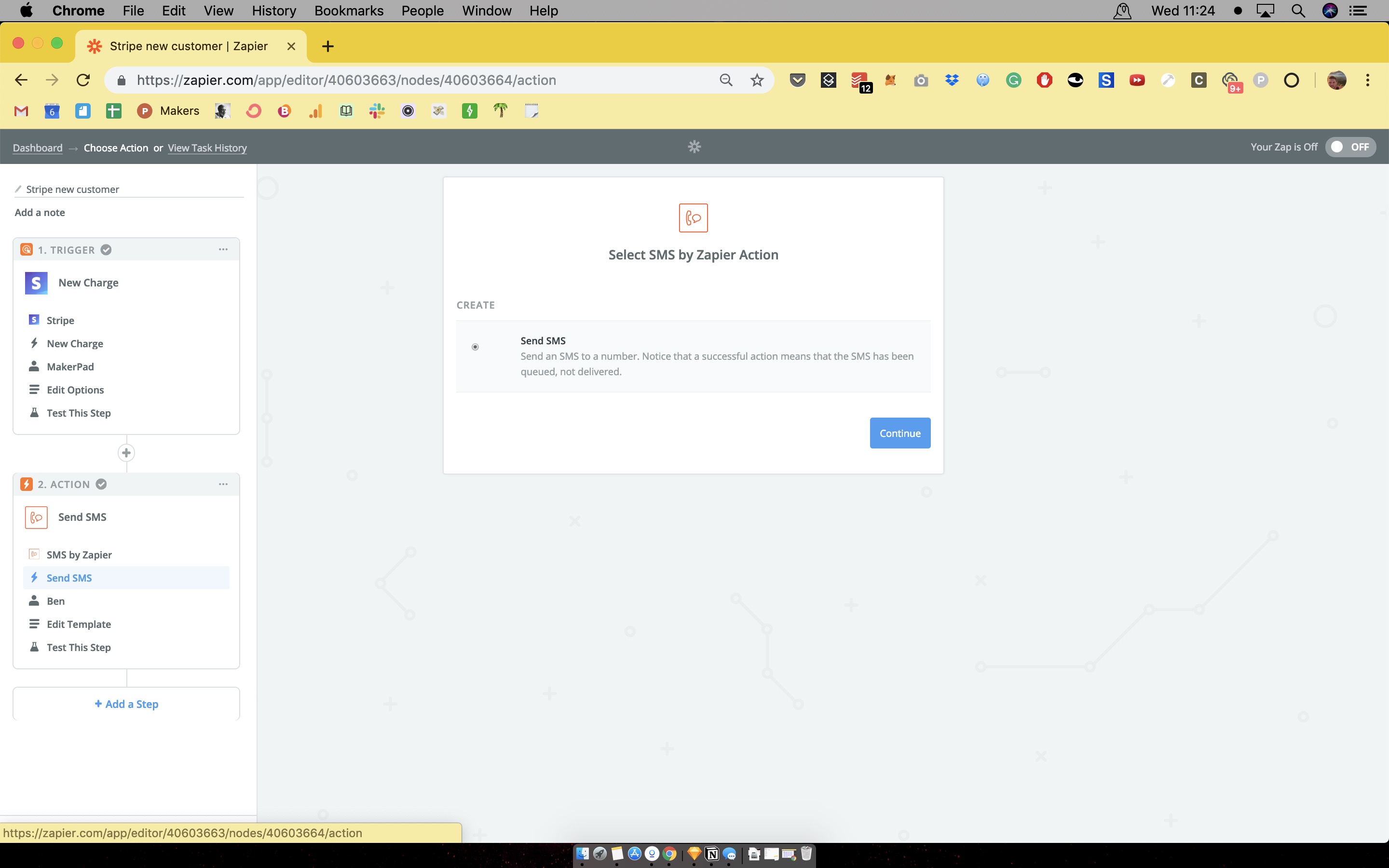Open the File menu
Viewport: 1389px width, 868px height.
click(133, 10)
